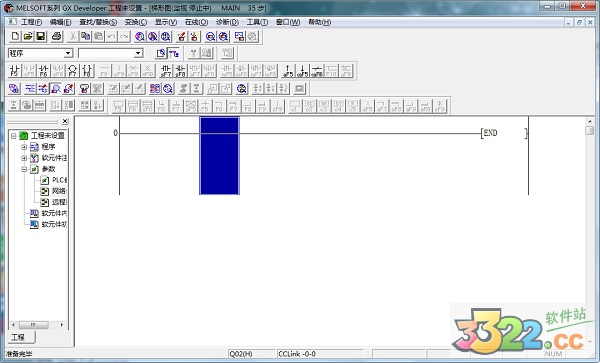
Task: Toggle monitor mode magnifier icon
Action: click(x=56, y=89)
